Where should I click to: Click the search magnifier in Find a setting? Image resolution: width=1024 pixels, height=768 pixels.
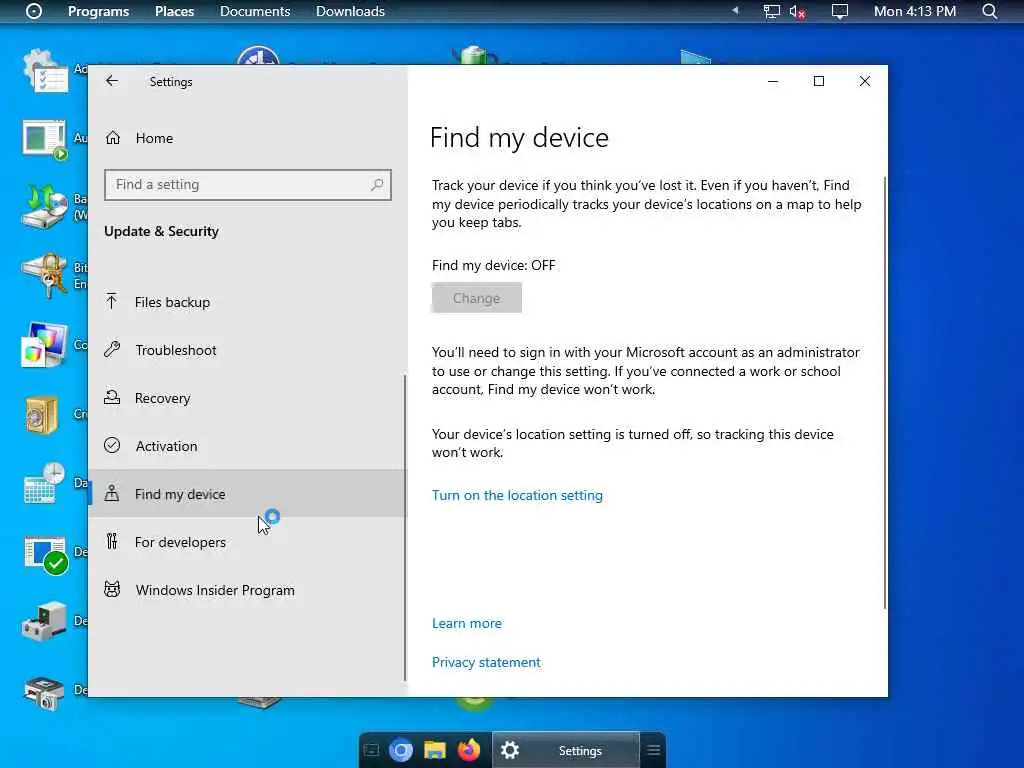[x=377, y=185]
